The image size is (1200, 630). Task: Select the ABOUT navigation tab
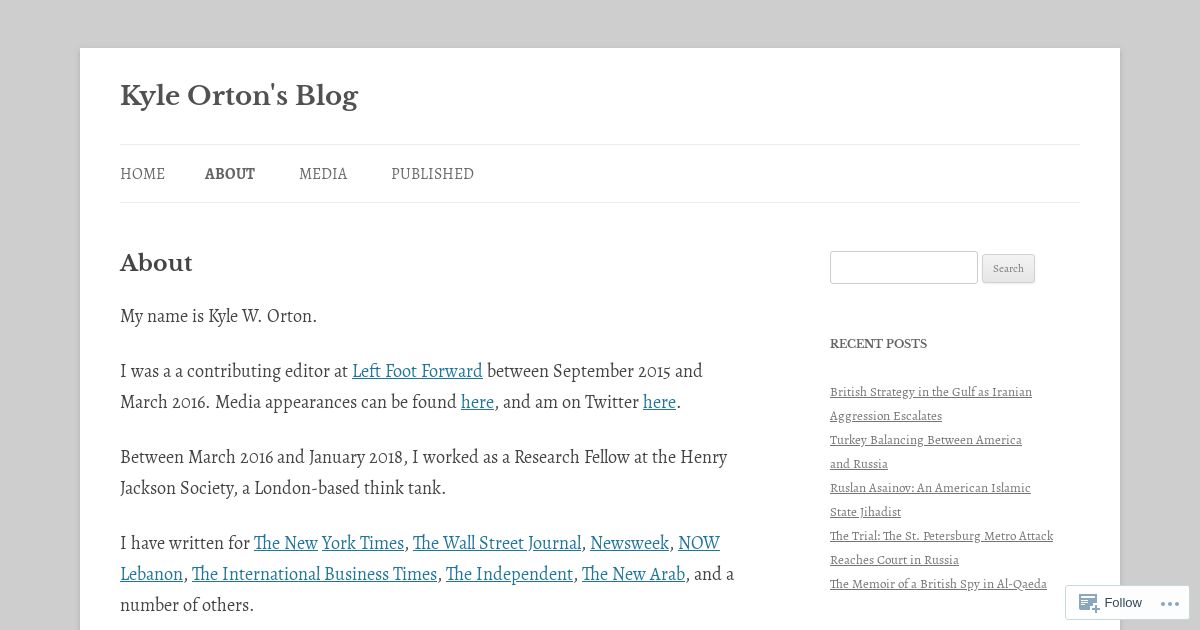pos(230,174)
